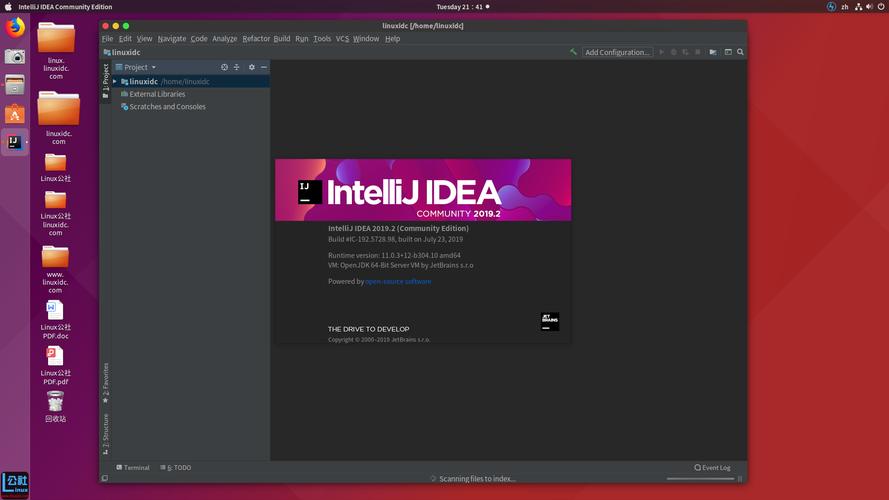
Task: Open Firefox from the dock
Action: click(x=15, y=27)
